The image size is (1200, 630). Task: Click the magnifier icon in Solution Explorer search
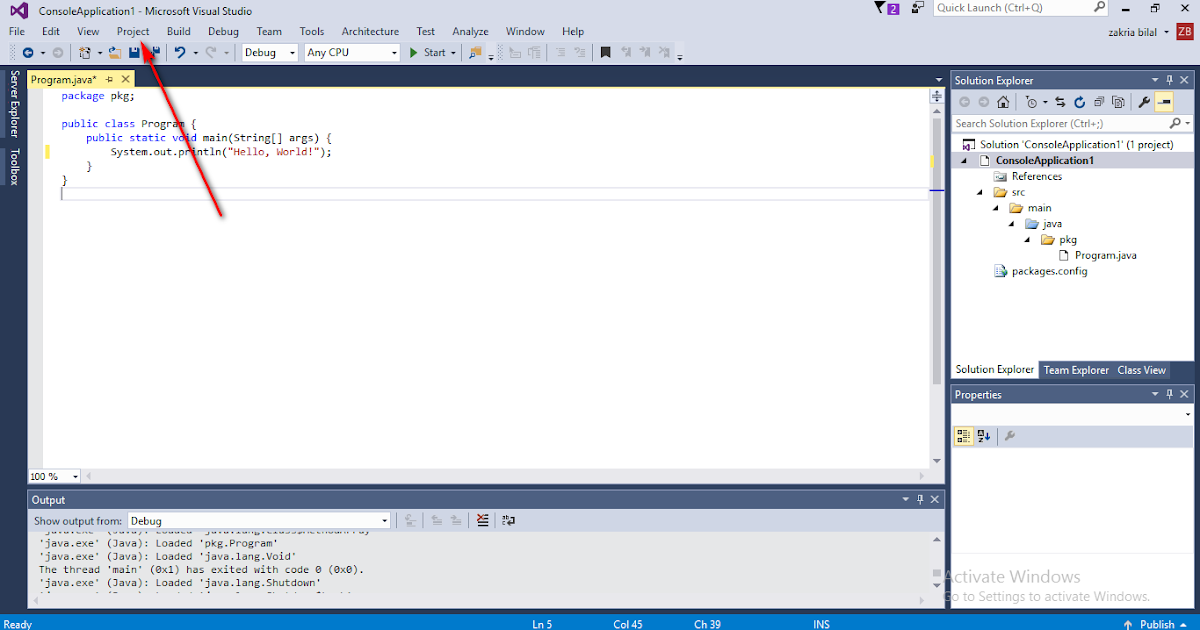pyautogui.click(x=1174, y=123)
